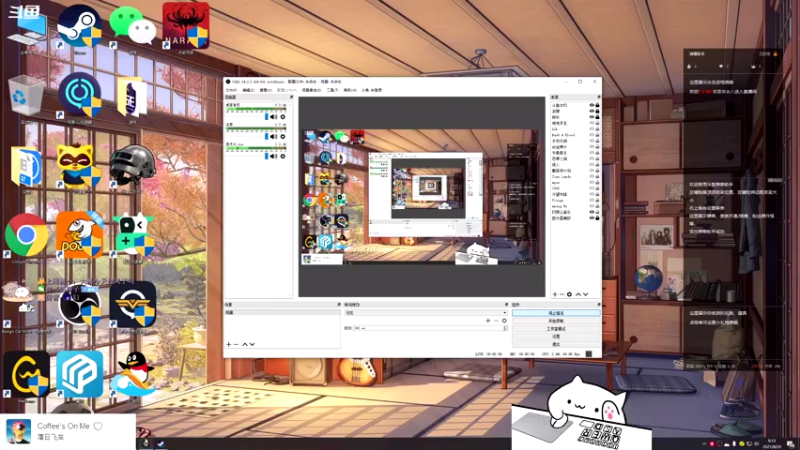The width and height of the screenshot is (800, 450).
Task: Lock the LoL source
Action: coord(597,129)
